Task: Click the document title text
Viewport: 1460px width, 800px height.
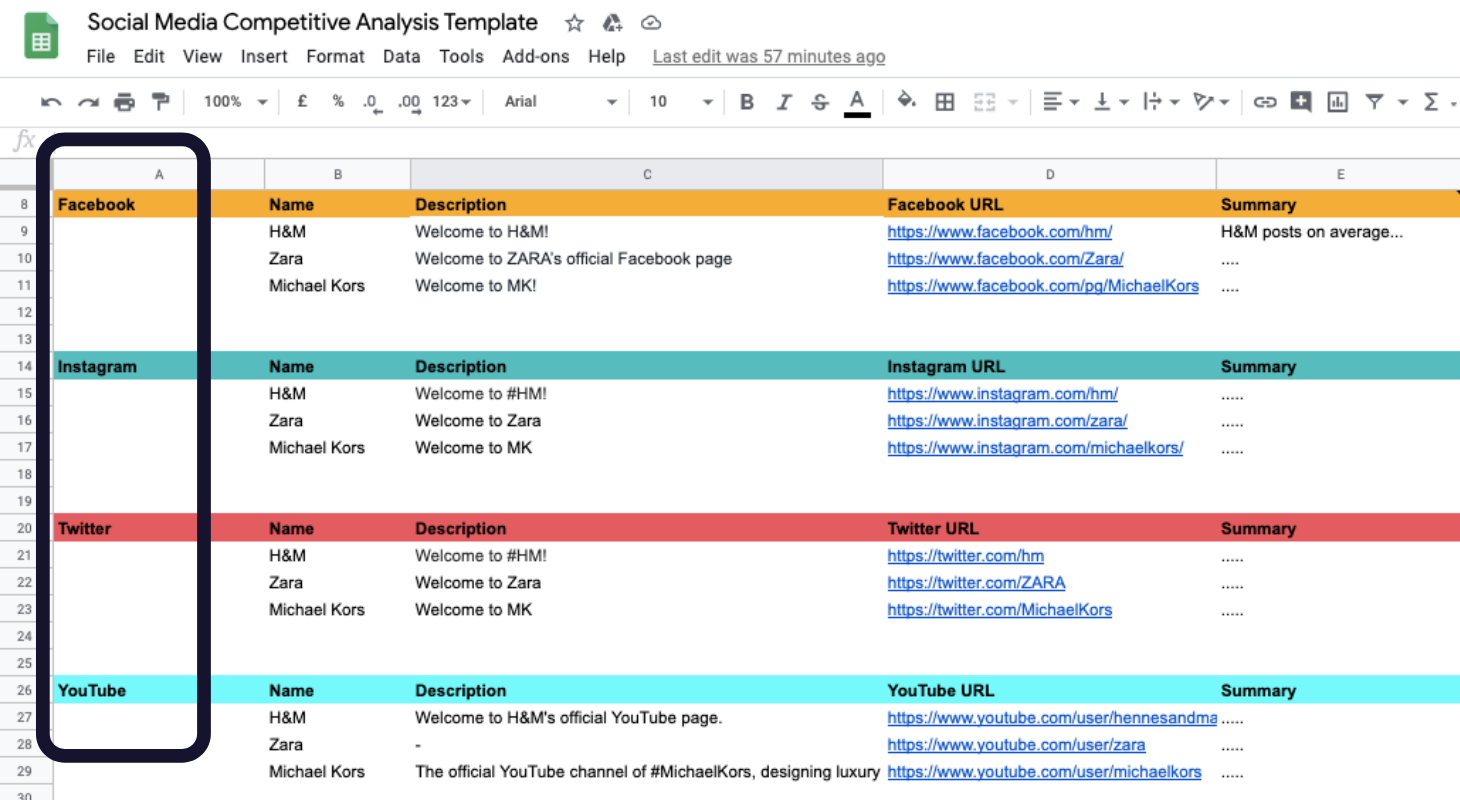Action: click(x=313, y=22)
